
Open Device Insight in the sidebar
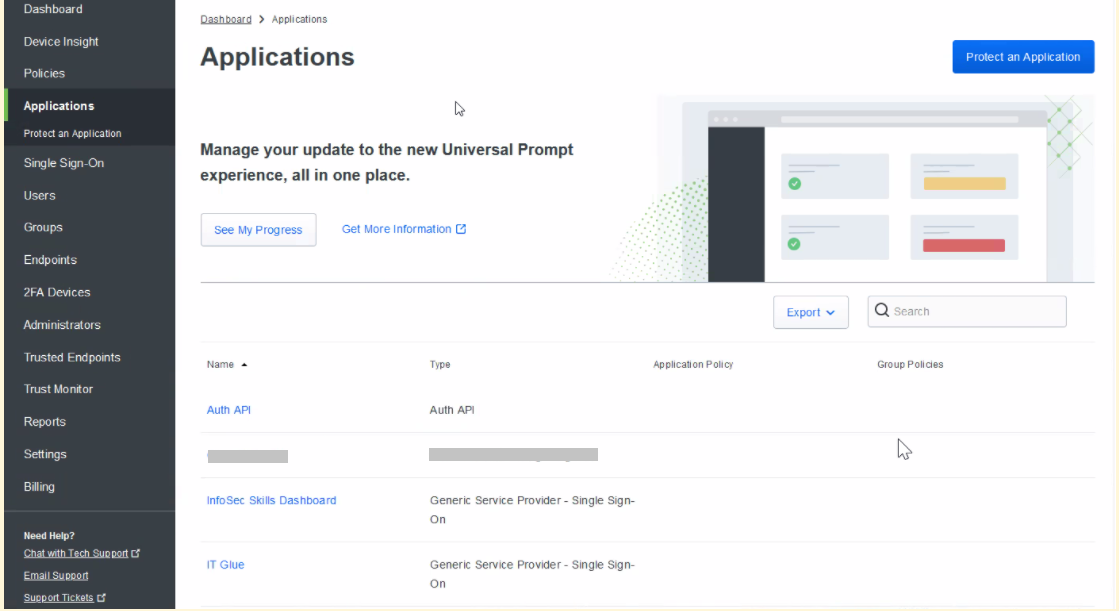pos(61,42)
